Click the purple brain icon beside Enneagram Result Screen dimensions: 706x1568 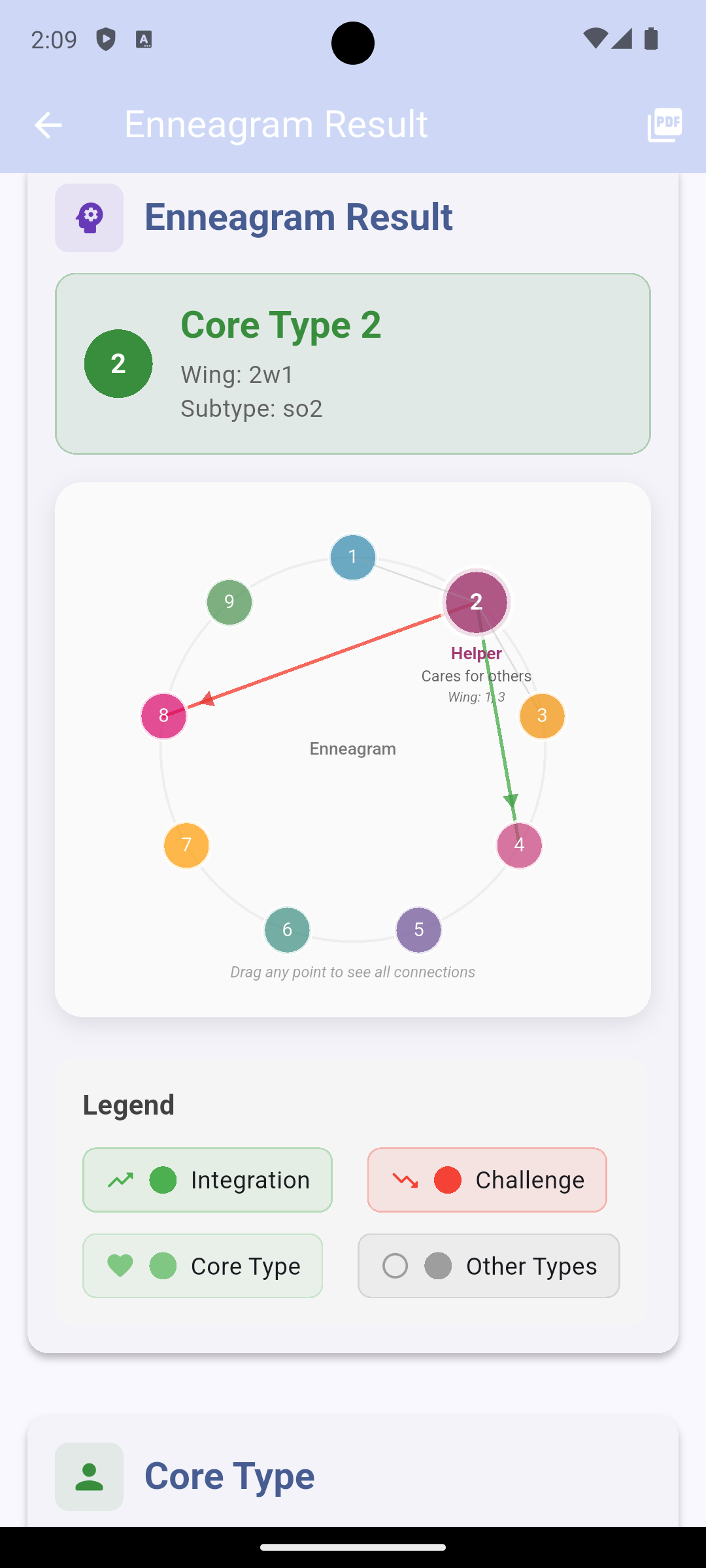[89, 217]
